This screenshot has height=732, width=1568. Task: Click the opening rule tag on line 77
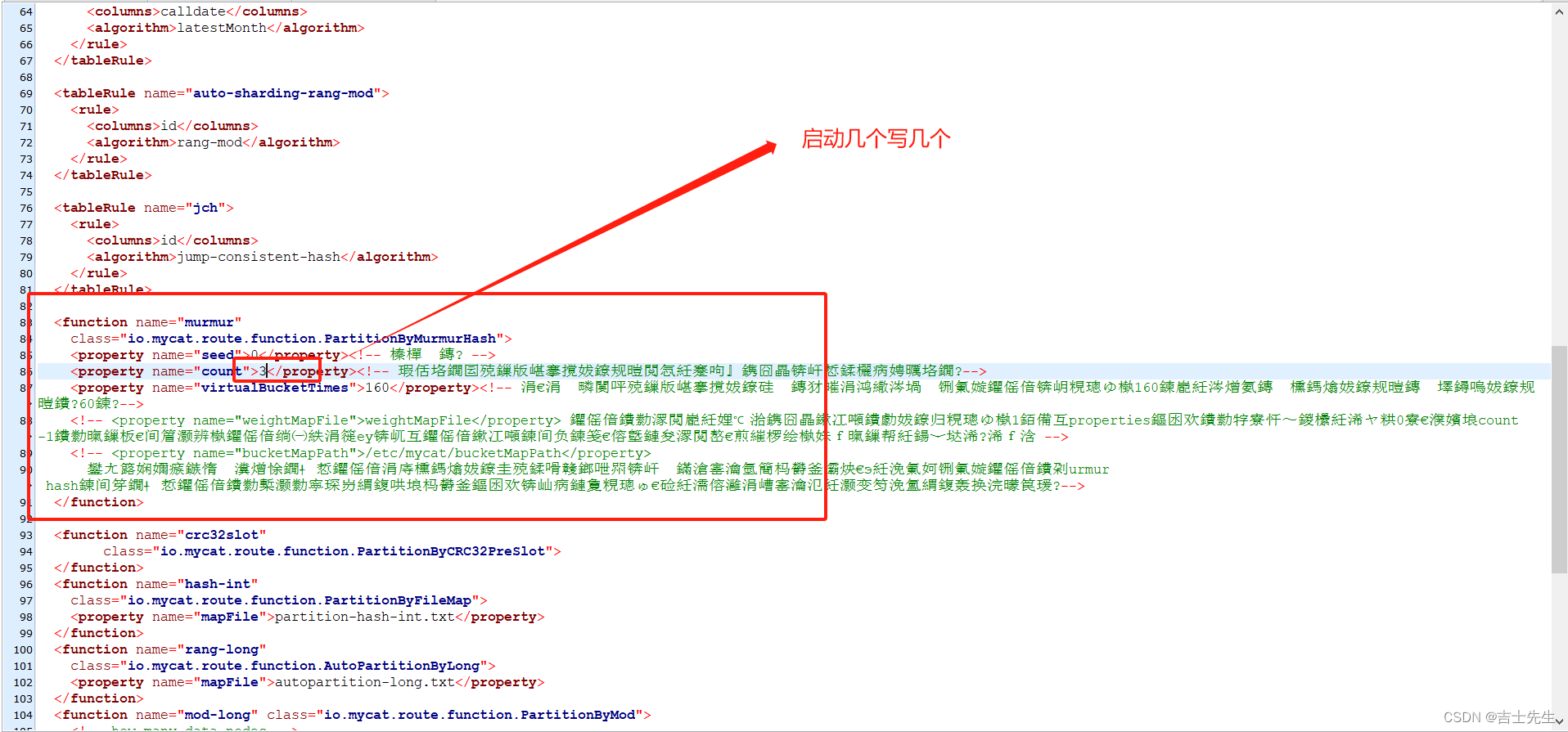95,224
